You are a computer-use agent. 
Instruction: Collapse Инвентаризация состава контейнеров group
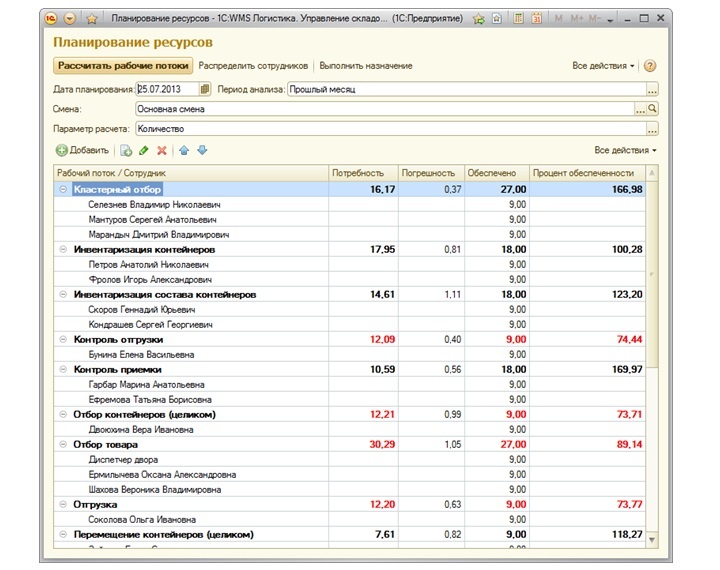(63, 294)
